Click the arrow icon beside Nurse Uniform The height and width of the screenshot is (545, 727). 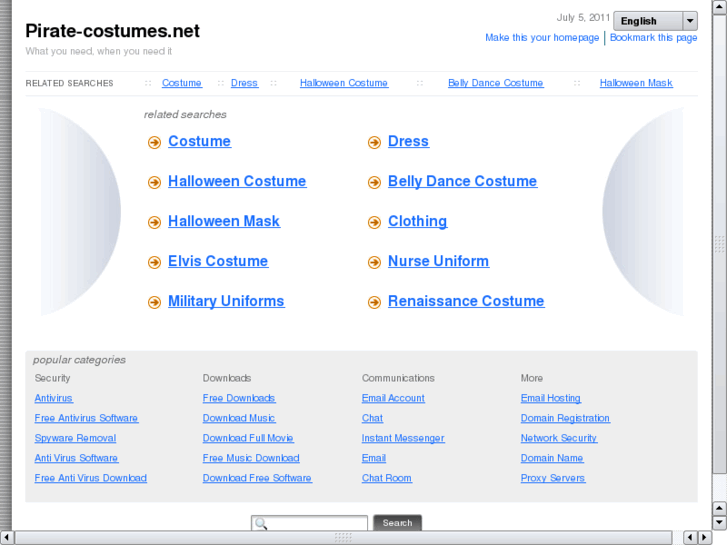(x=374, y=262)
